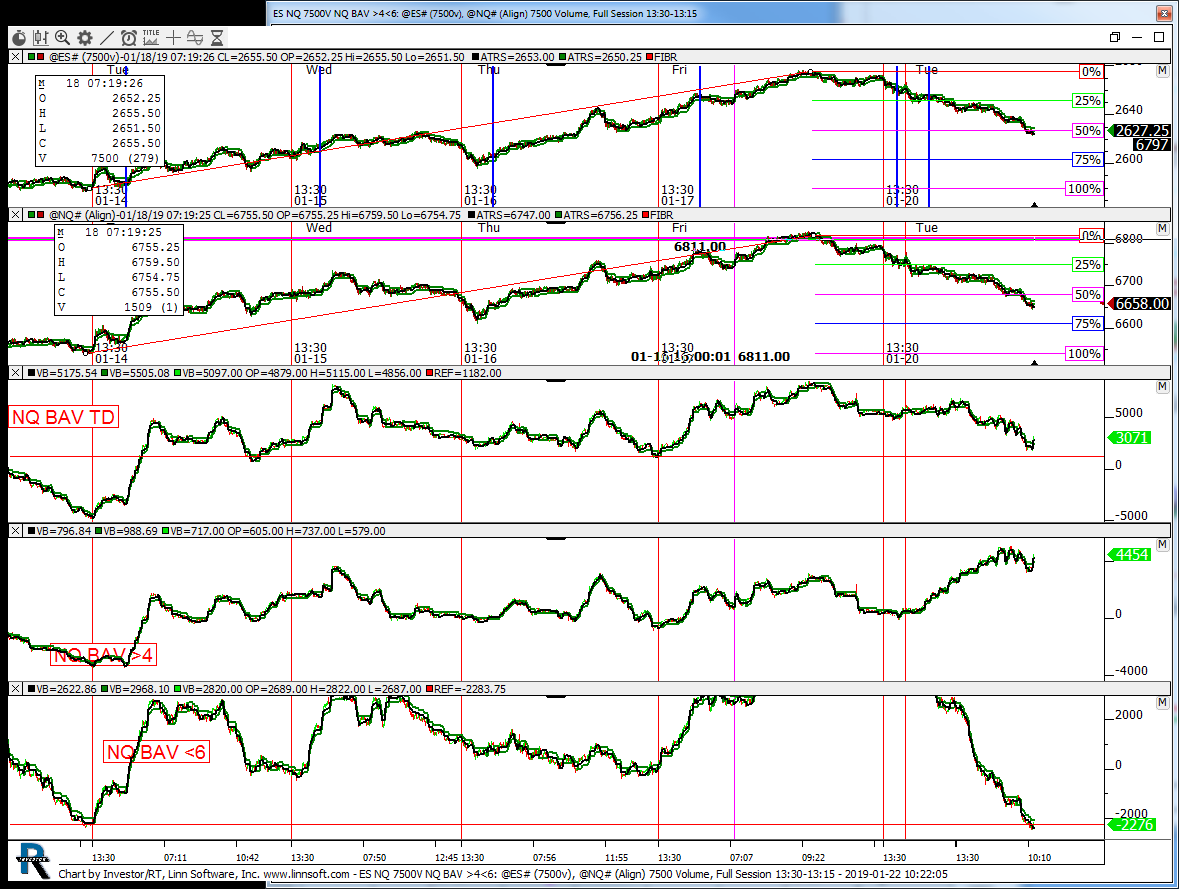
Task: Click the sine wave indicator icon
Action: click(195, 38)
